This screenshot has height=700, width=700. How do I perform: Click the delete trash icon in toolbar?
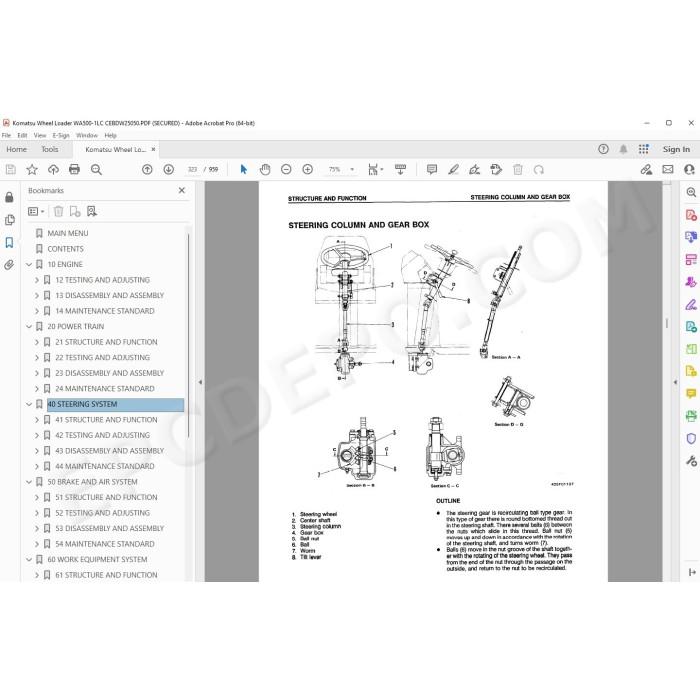click(517, 170)
